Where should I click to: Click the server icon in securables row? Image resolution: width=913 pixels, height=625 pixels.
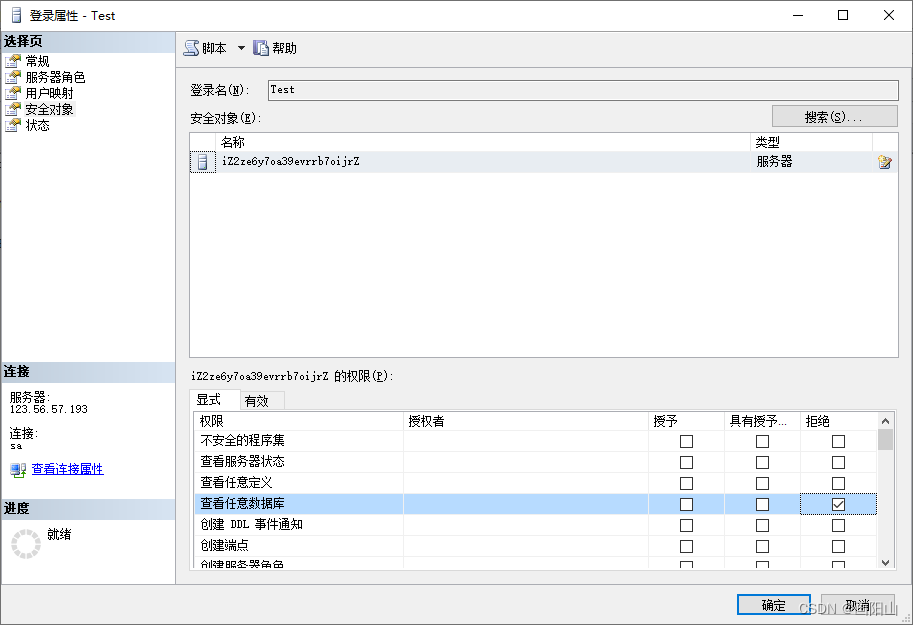[203, 162]
